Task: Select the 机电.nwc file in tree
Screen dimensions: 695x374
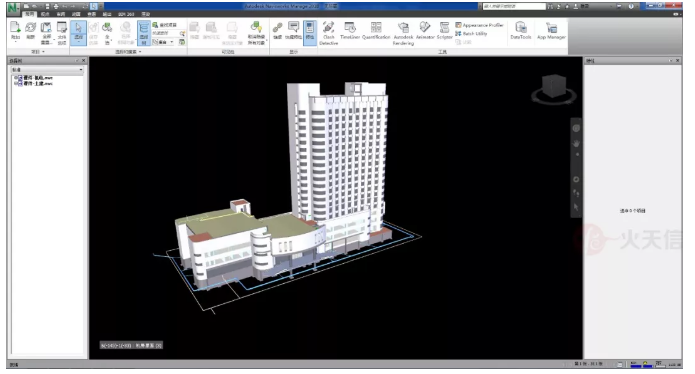Action: [x=38, y=78]
